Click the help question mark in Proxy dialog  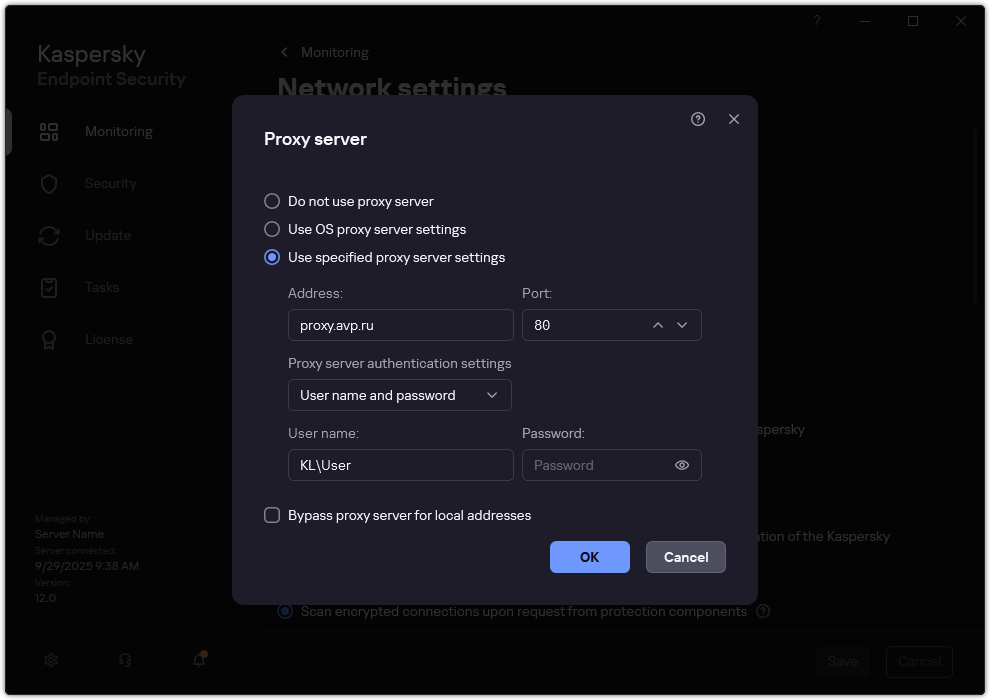(697, 119)
